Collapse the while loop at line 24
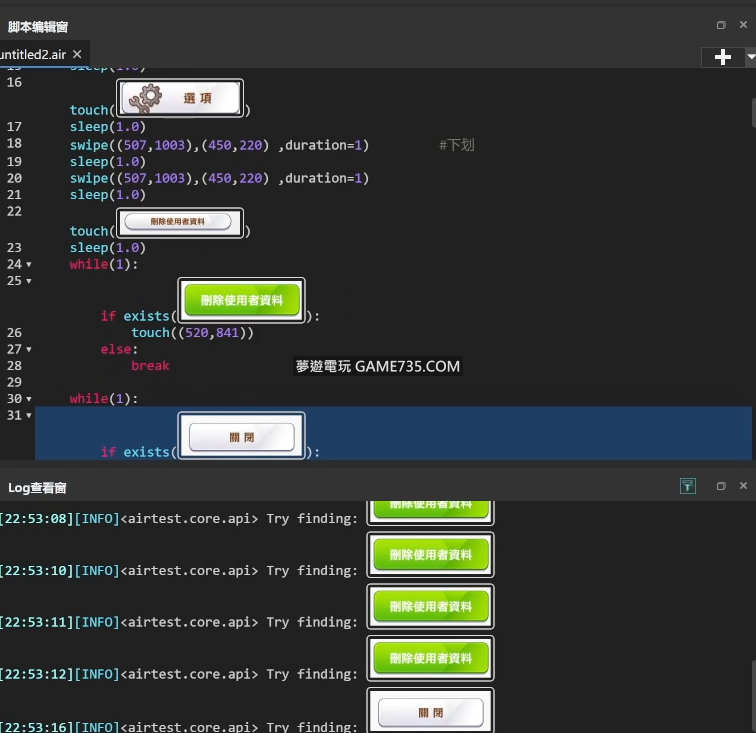Viewport: 756px width, 733px height. tap(28, 265)
